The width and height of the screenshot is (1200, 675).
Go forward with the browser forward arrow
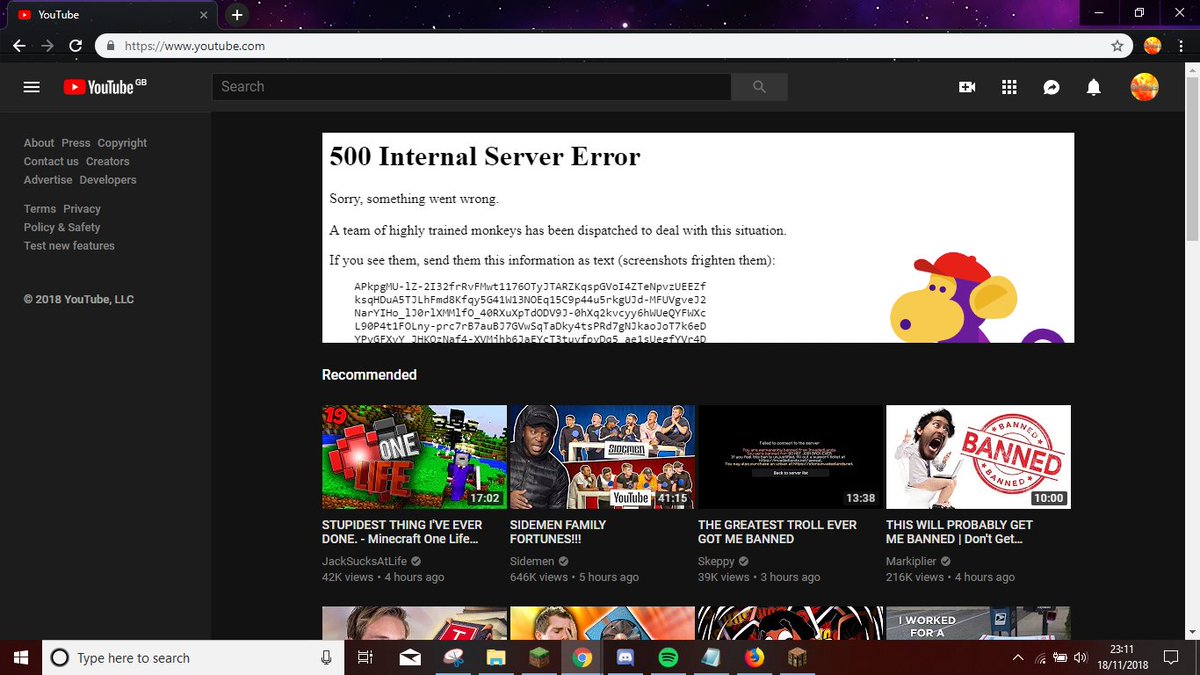tap(48, 46)
